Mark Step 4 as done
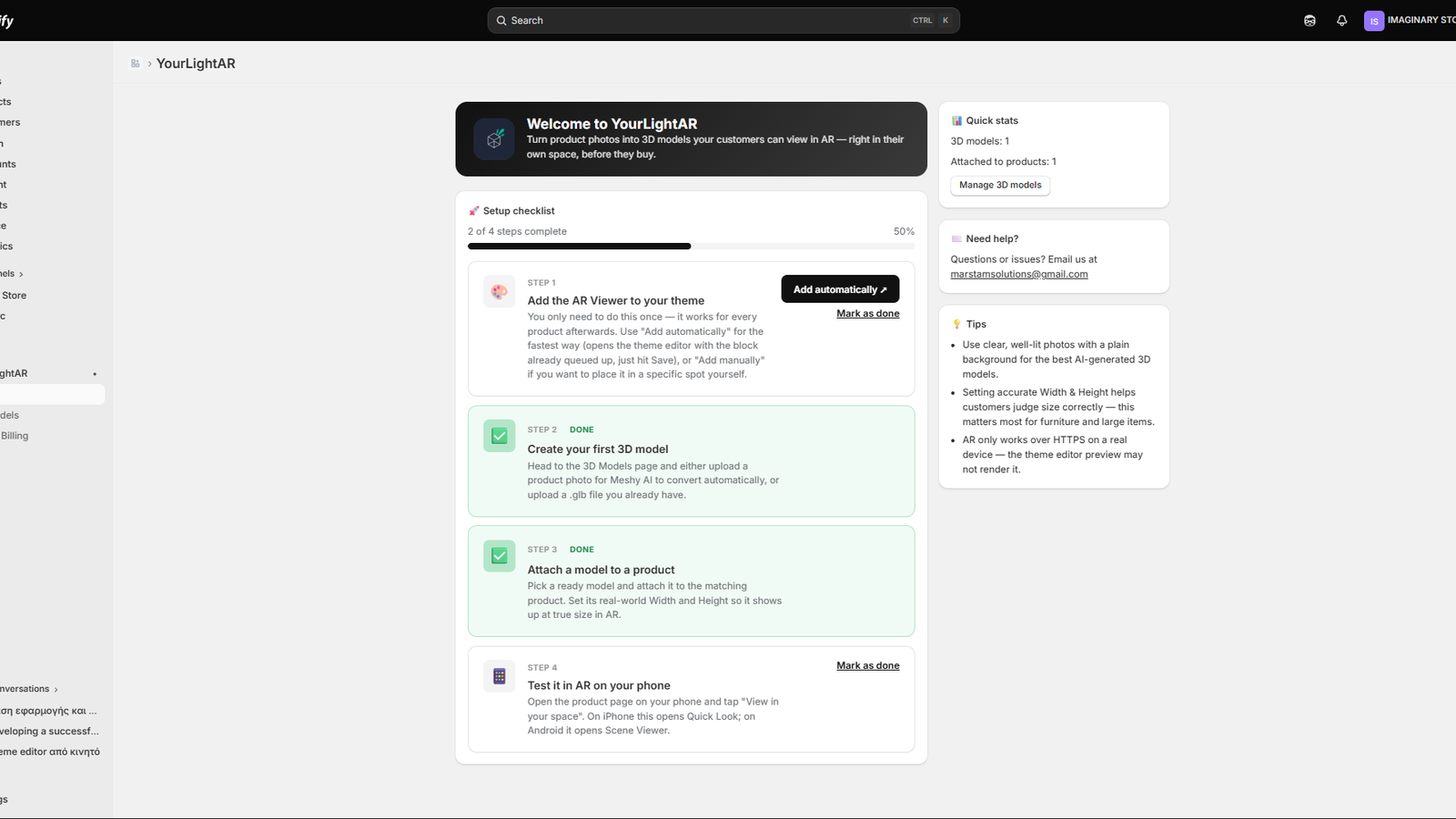Viewport: 1456px width, 819px height. pyautogui.click(x=868, y=666)
